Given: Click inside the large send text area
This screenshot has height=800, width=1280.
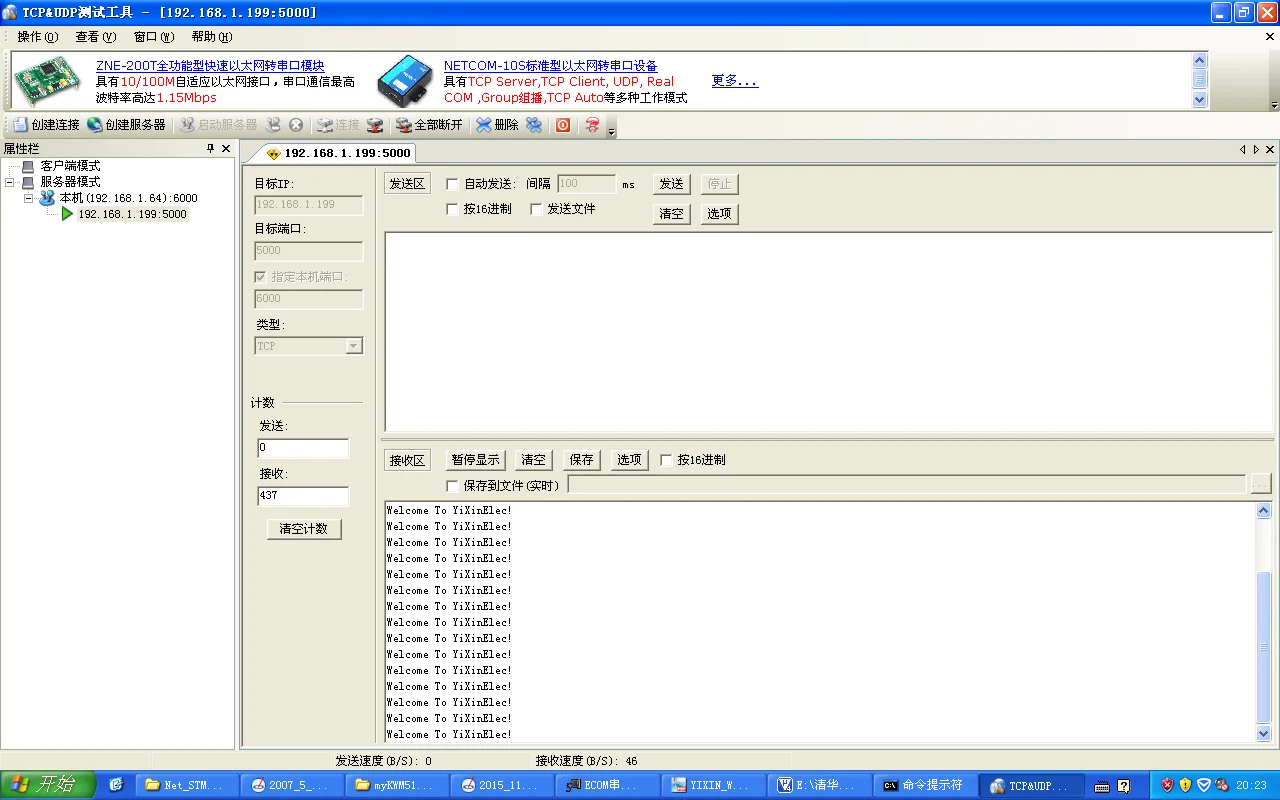Looking at the screenshot, I should [x=829, y=332].
